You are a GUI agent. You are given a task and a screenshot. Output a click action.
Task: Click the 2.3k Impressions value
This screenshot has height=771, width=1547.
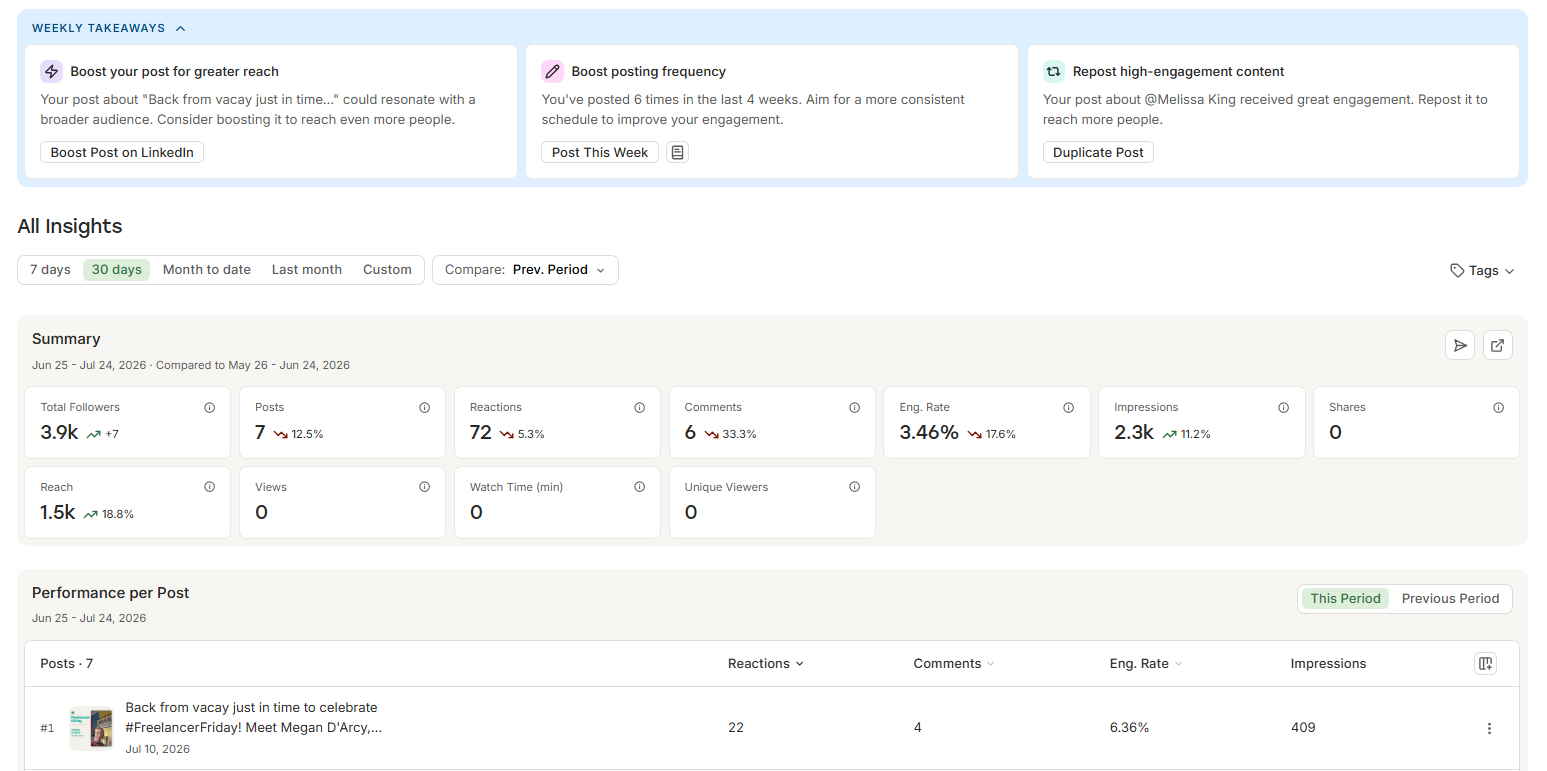[x=1134, y=433]
